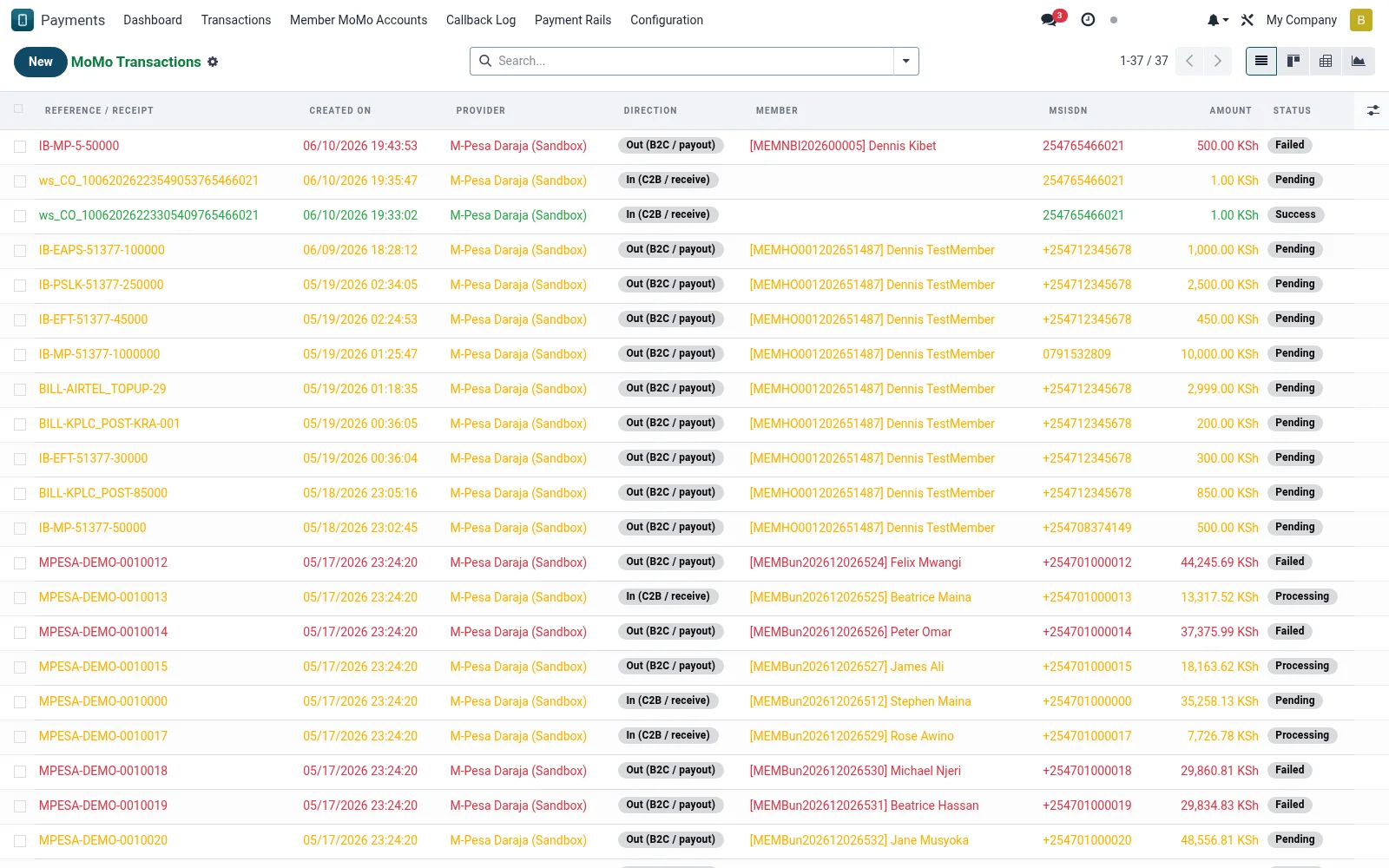Screen dimensions: 1389x868
Task: Open the Dashboard menu
Action: (153, 20)
